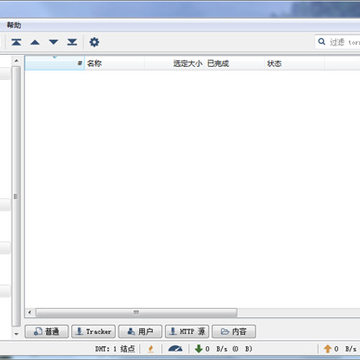Open options via gear icon

[x=94, y=42]
